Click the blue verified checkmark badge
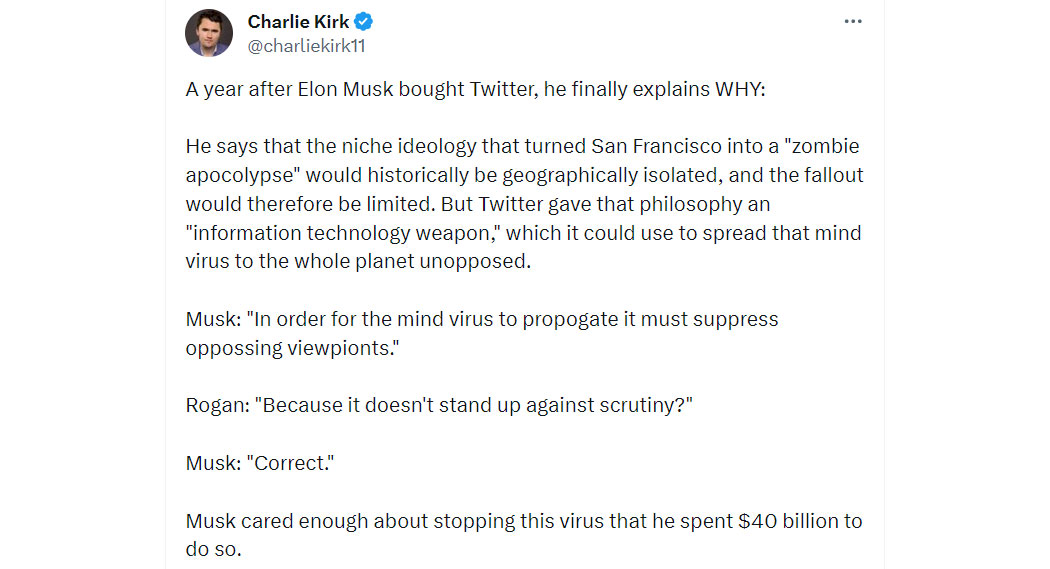1050x569 pixels. click(x=364, y=22)
